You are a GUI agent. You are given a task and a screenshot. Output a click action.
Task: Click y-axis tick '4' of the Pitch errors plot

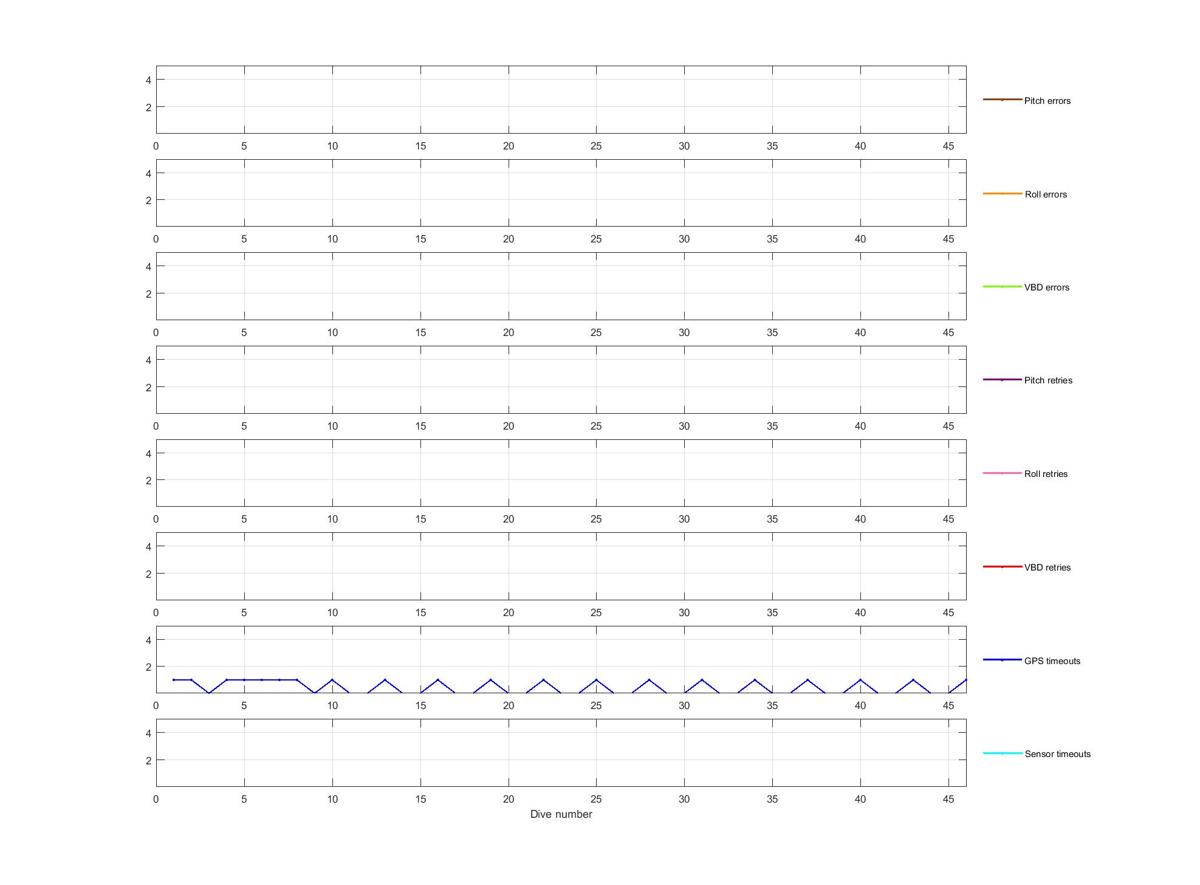pos(148,80)
